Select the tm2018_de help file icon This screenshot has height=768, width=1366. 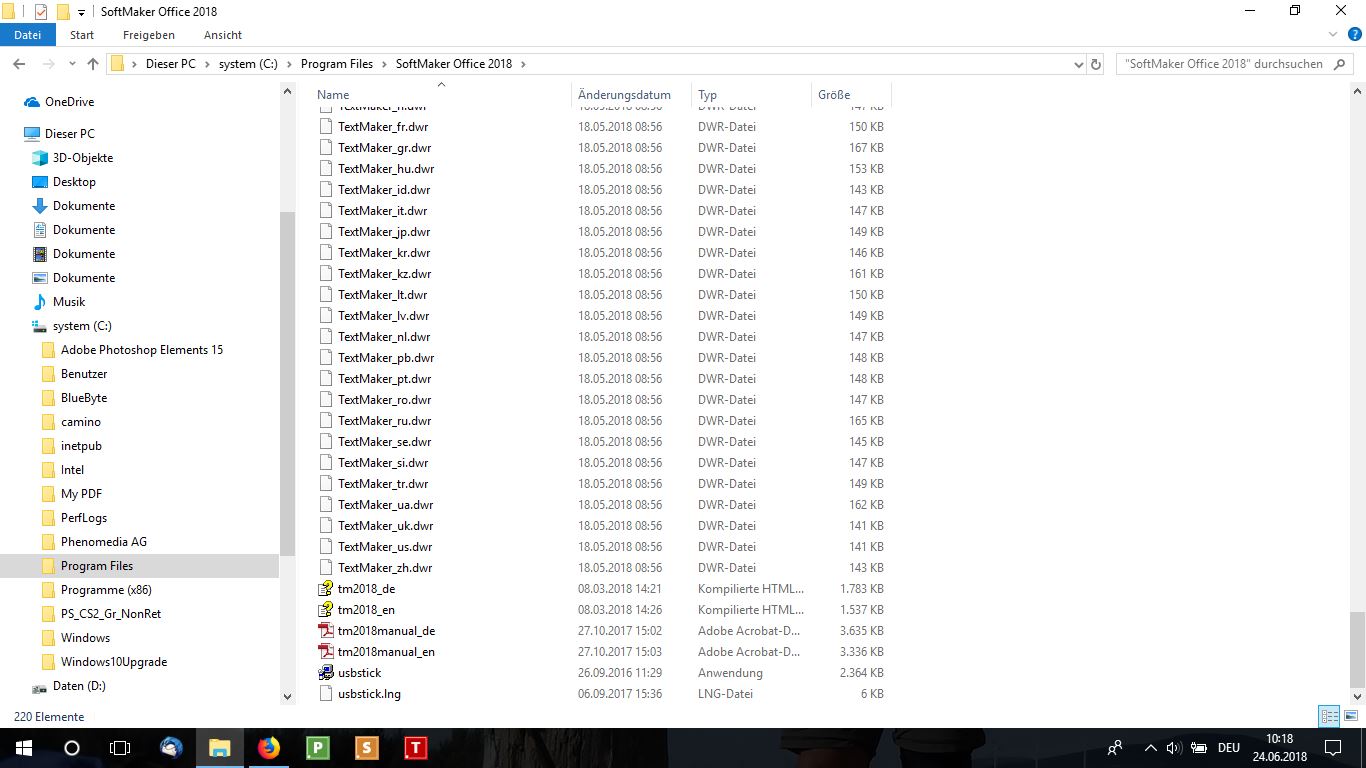pos(325,589)
